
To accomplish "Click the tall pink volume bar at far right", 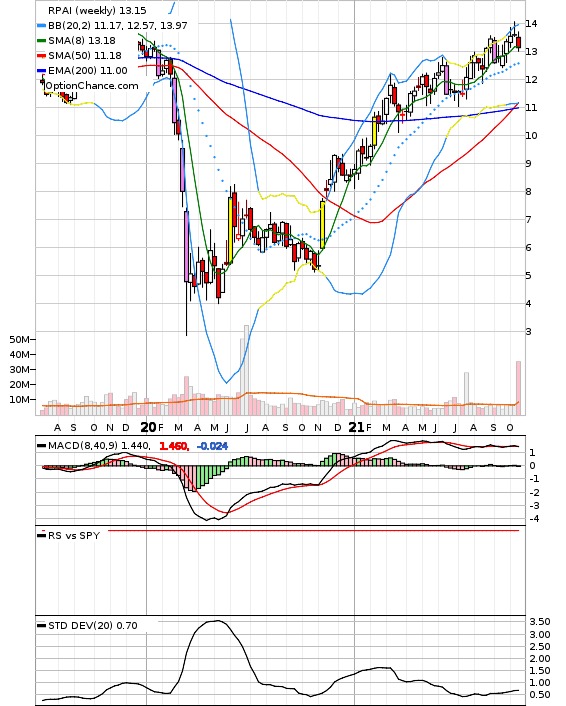I will pyautogui.click(x=518, y=388).
